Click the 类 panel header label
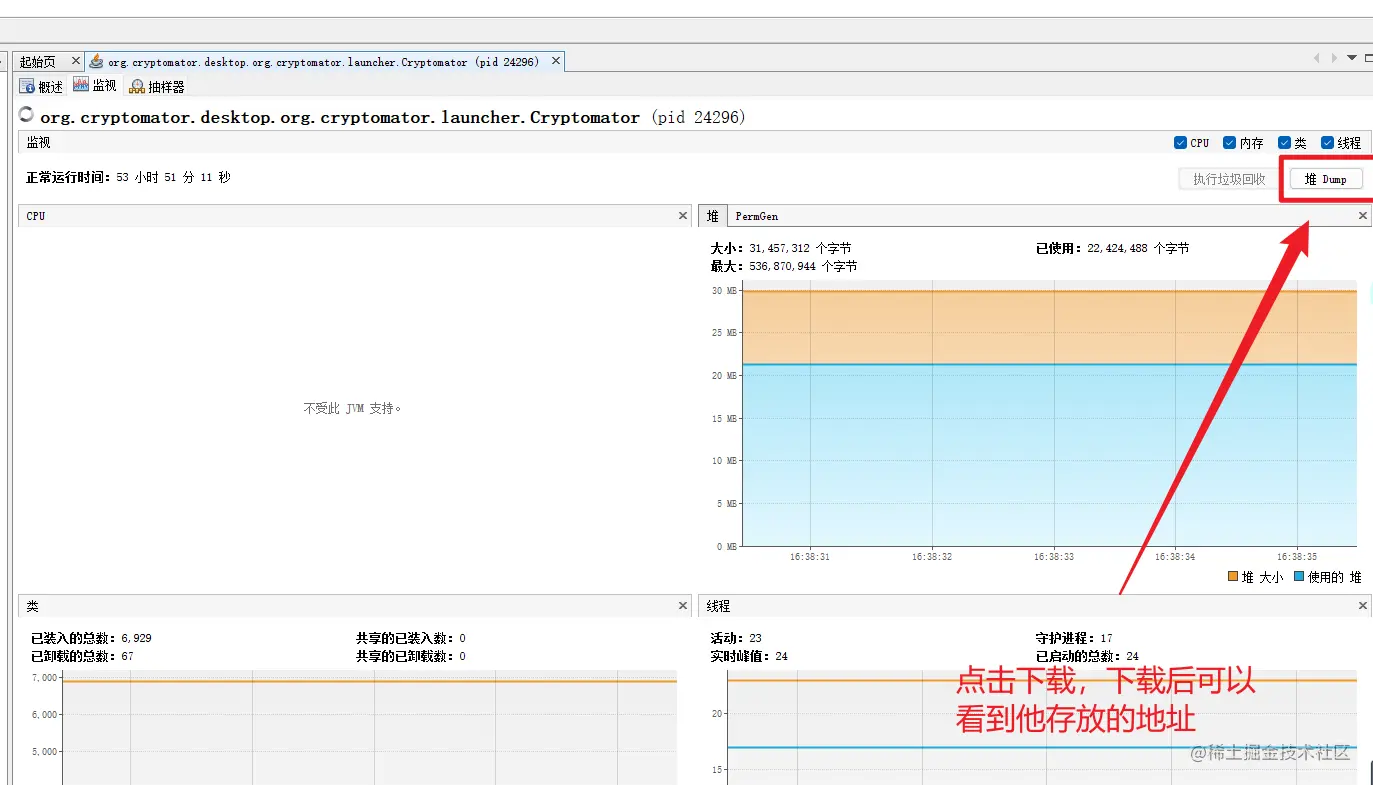The image size is (1373, 785). tap(33, 606)
